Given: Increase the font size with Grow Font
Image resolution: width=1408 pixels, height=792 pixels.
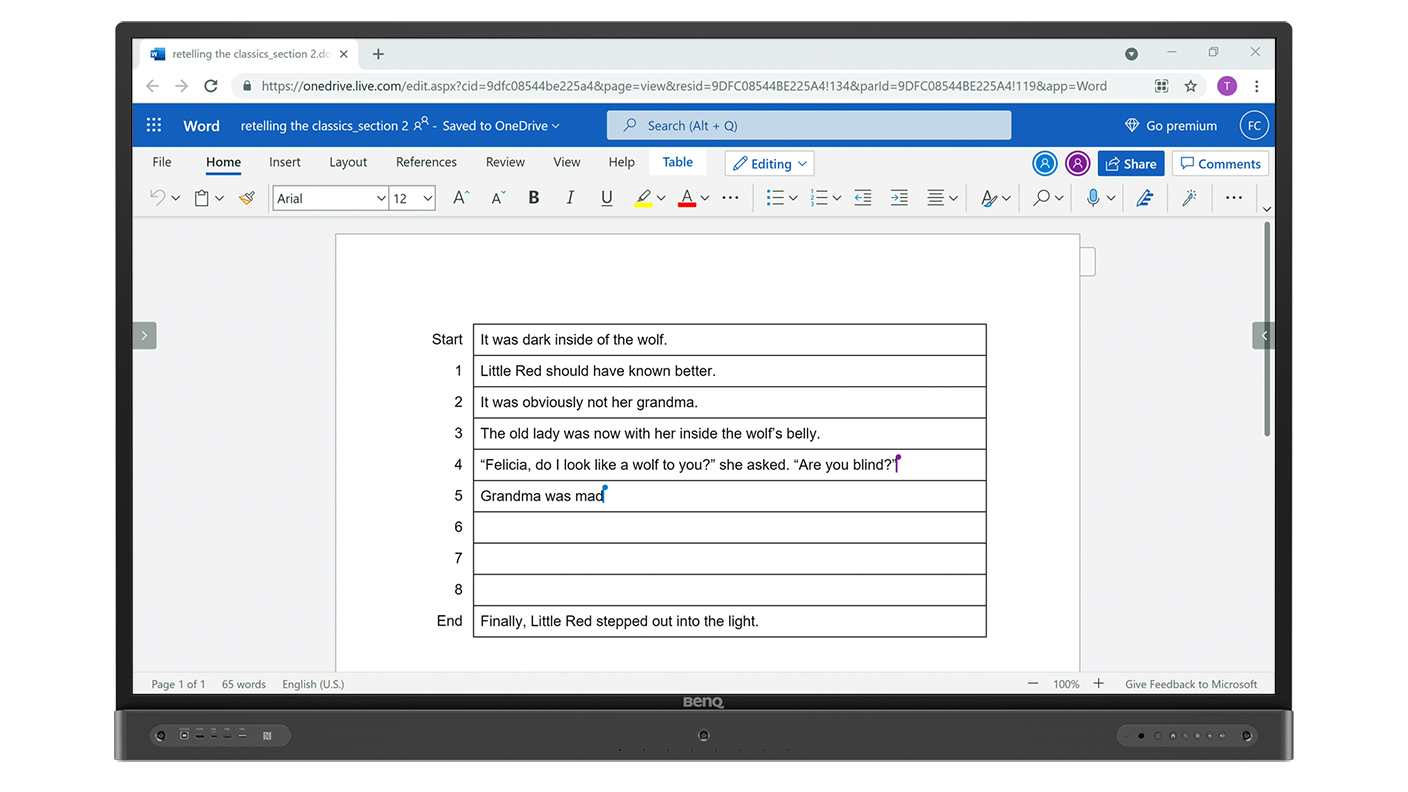Looking at the screenshot, I should tap(459, 197).
